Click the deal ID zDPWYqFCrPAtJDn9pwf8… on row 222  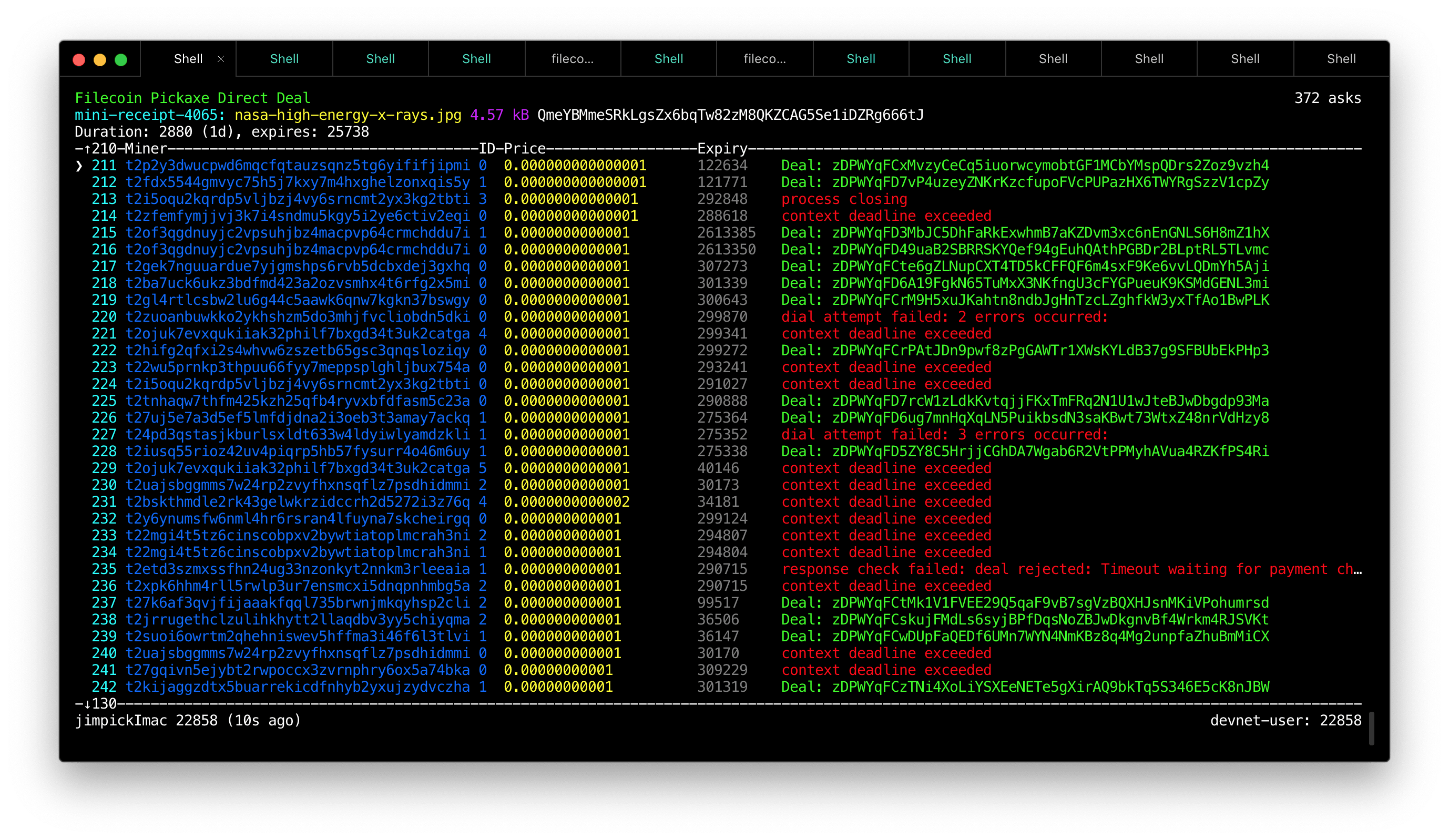tap(1050, 351)
